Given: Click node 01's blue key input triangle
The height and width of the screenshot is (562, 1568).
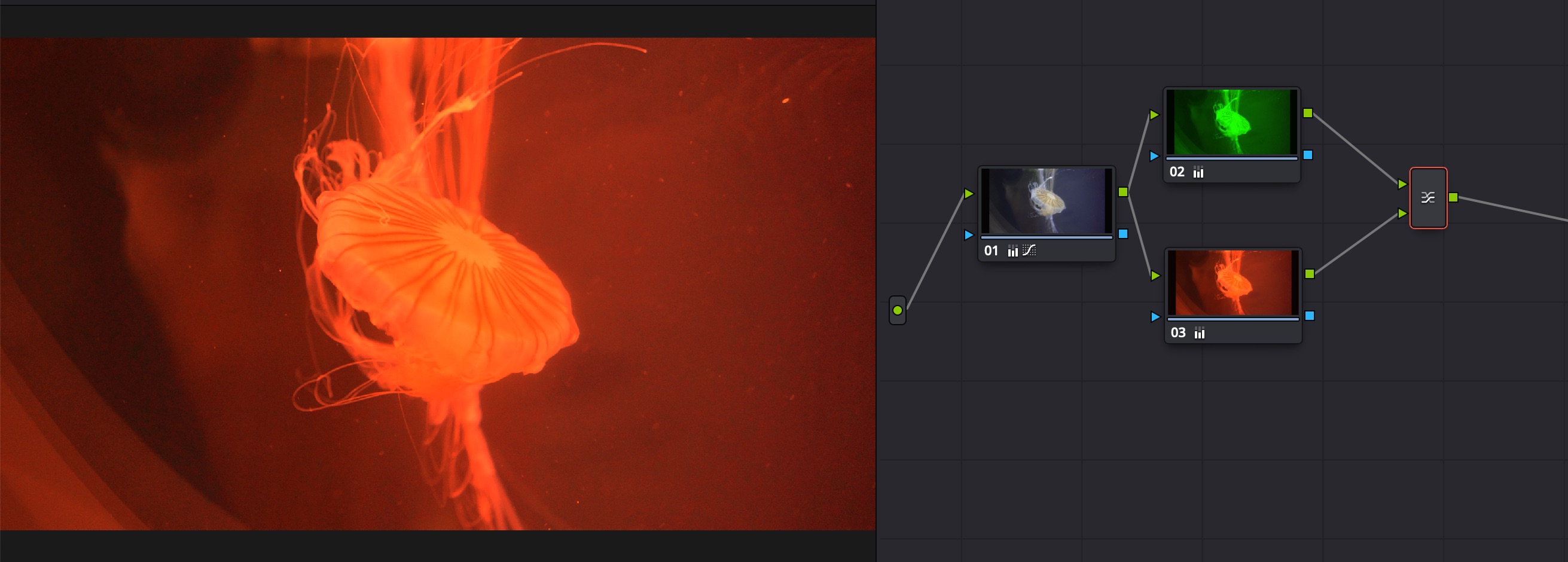Looking at the screenshot, I should tap(968, 235).
